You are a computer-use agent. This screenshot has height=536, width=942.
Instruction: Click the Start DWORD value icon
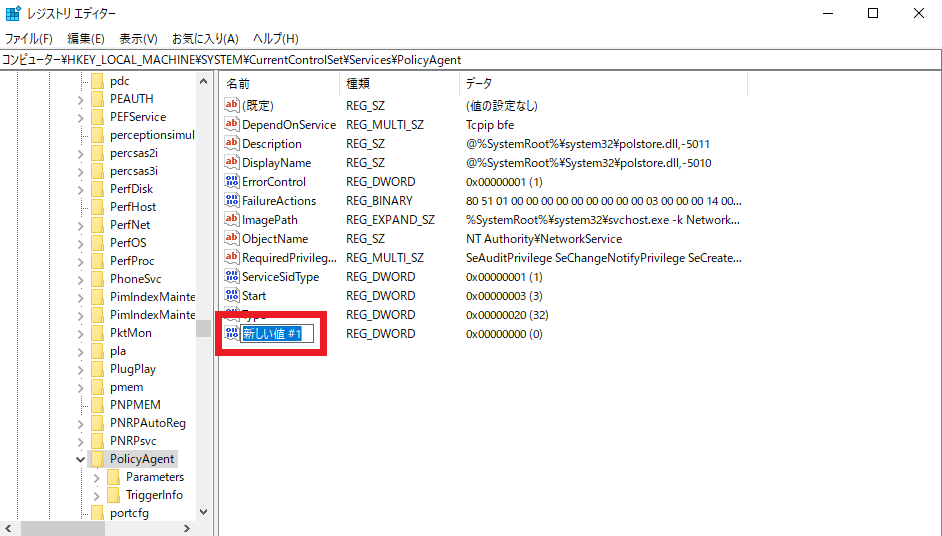click(232, 296)
